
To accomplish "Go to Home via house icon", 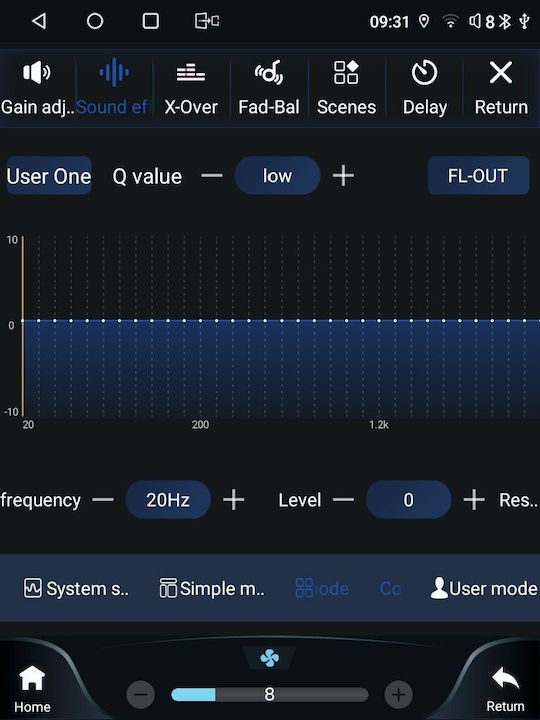I will [32, 678].
